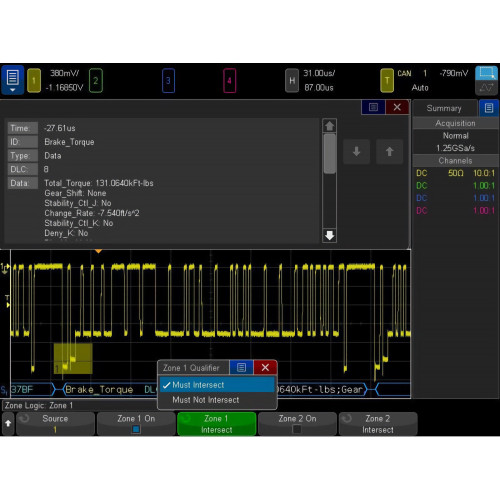
Task: Click the Channels section header
Action: point(455,161)
